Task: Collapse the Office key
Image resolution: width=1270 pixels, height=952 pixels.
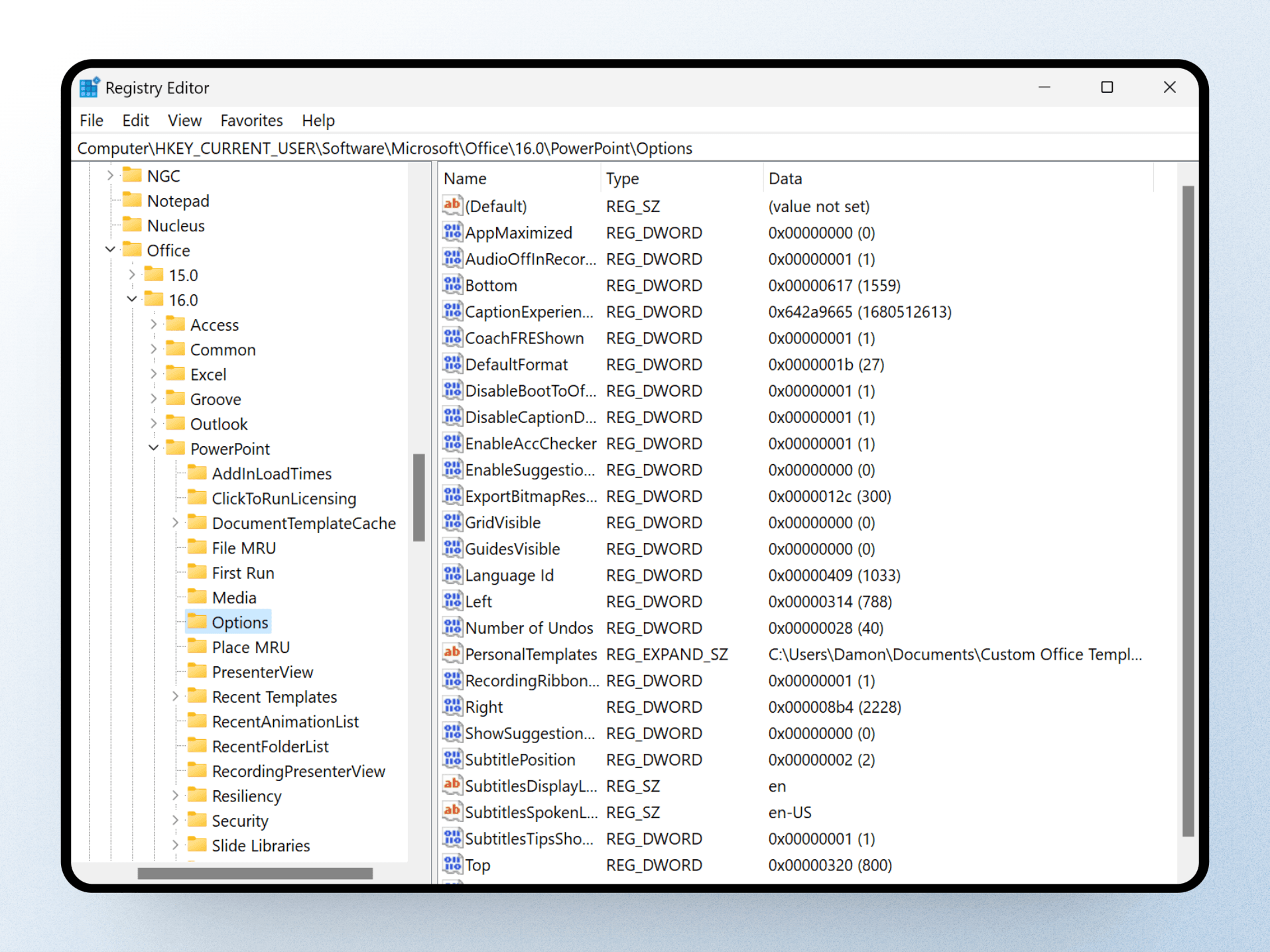Action: tap(110, 250)
